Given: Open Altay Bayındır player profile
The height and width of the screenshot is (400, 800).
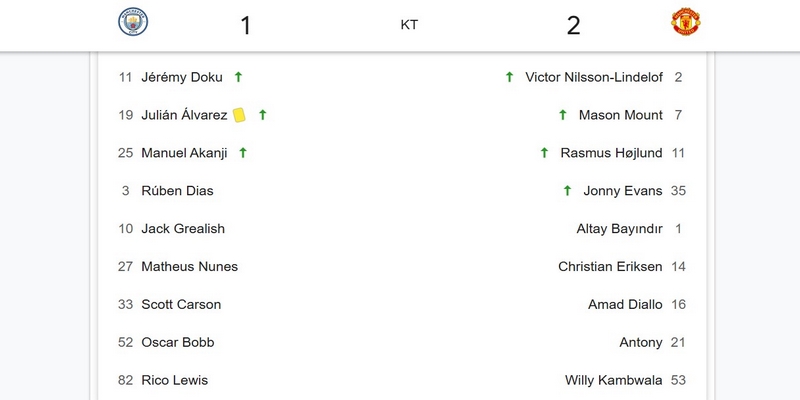Looking at the screenshot, I should pos(619,229).
